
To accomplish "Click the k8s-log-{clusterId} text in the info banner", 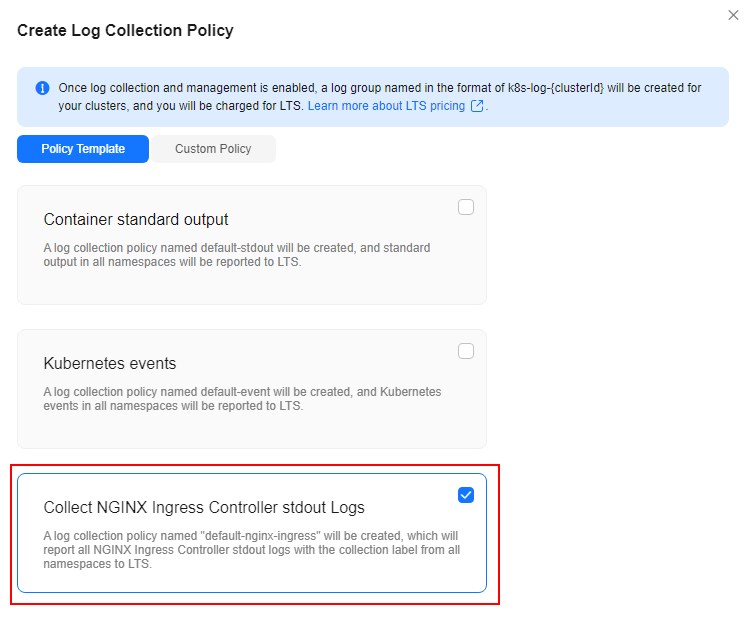I will pyautogui.click(x=556, y=88).
